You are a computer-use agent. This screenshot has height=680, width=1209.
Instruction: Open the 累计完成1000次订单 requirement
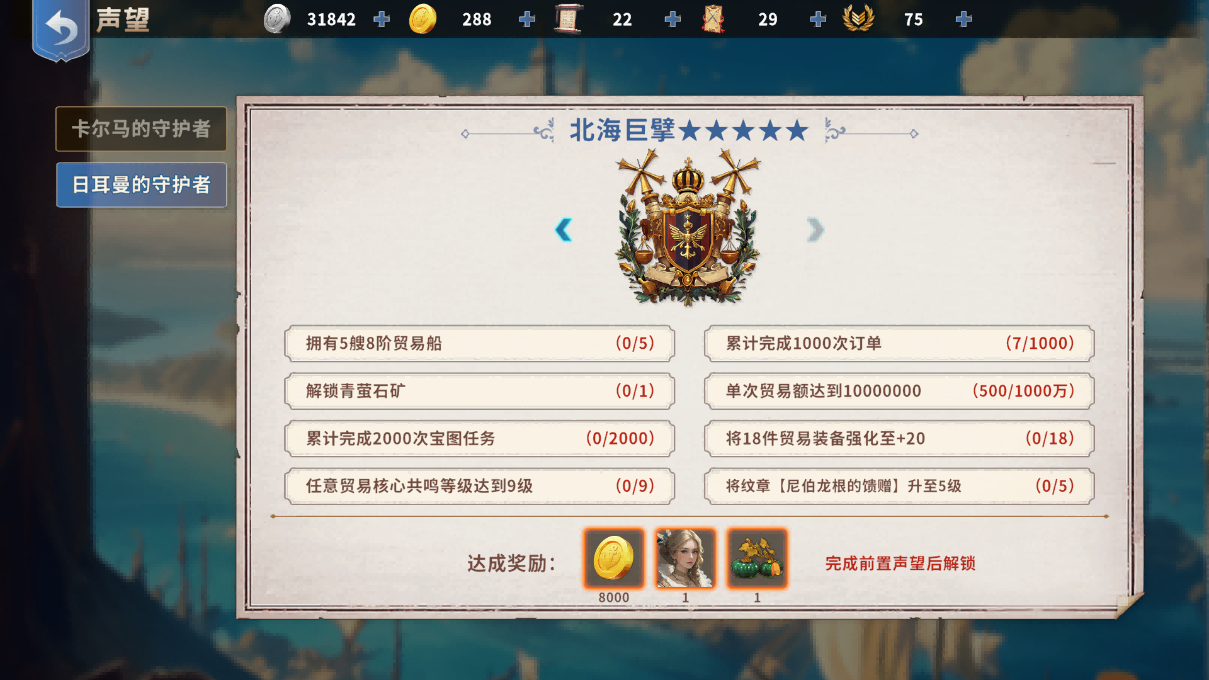tap(899, 343)
